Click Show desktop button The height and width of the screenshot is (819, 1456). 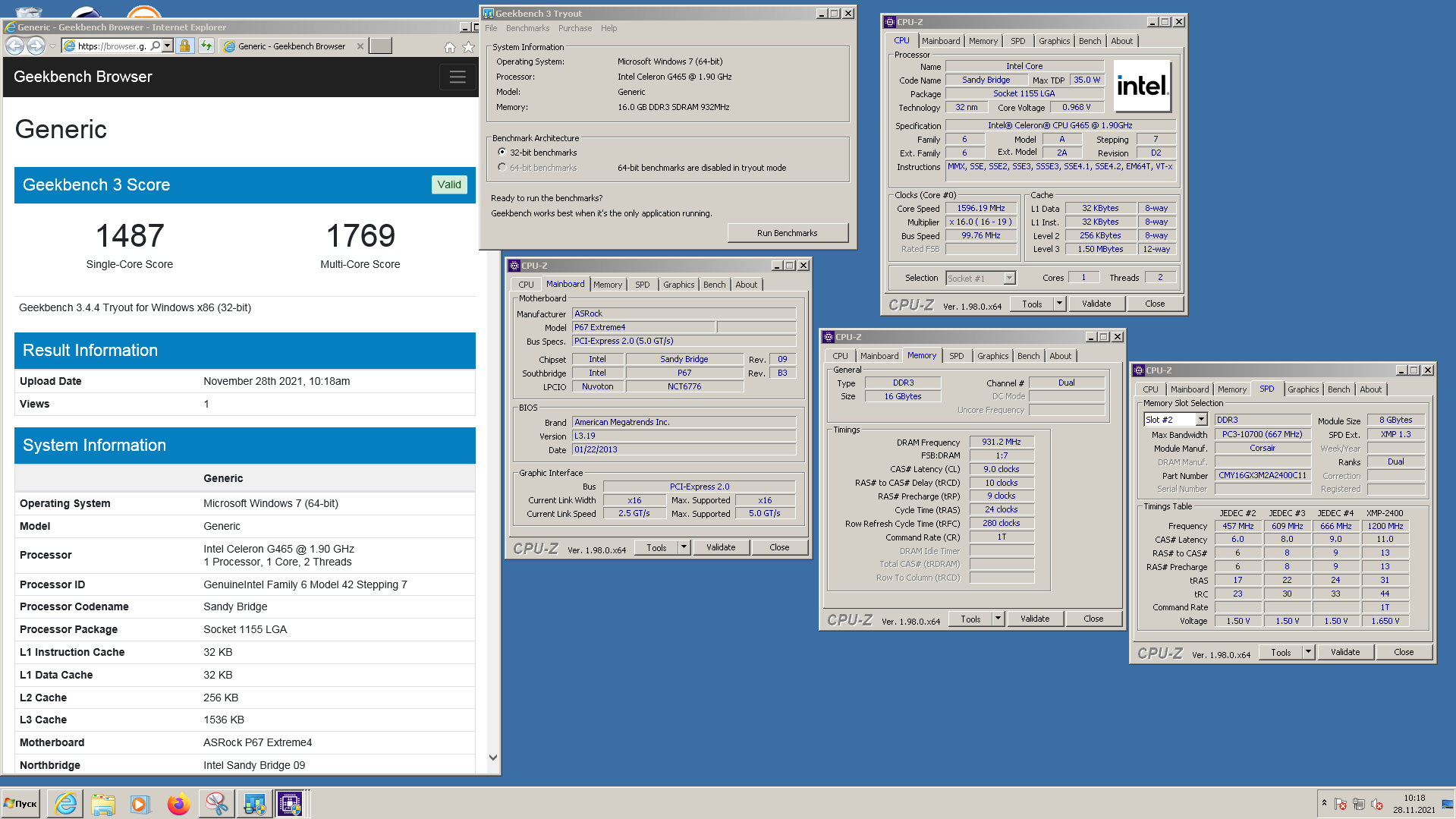click(x=1448, y=803)
